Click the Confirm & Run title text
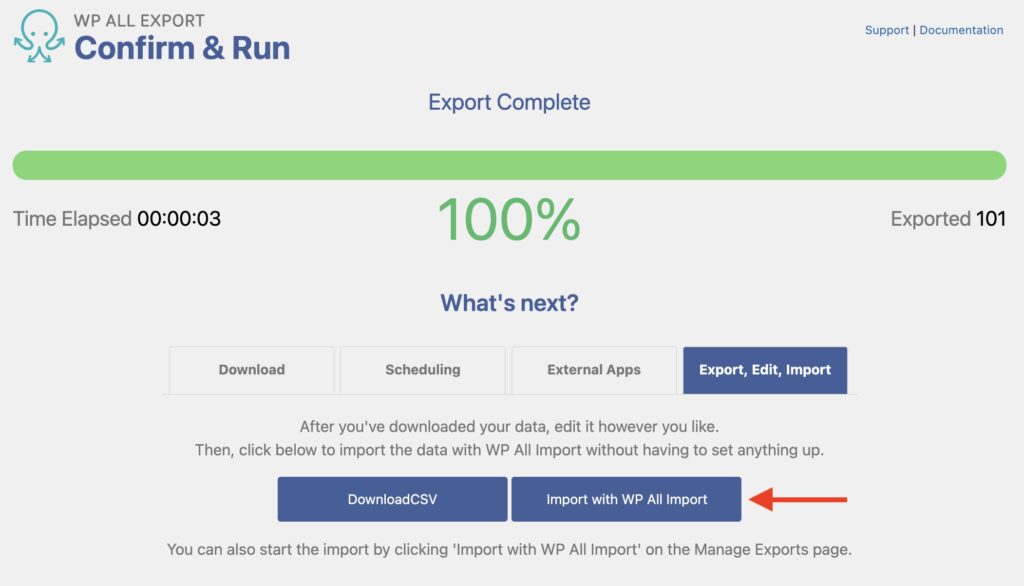 point(184,48)
